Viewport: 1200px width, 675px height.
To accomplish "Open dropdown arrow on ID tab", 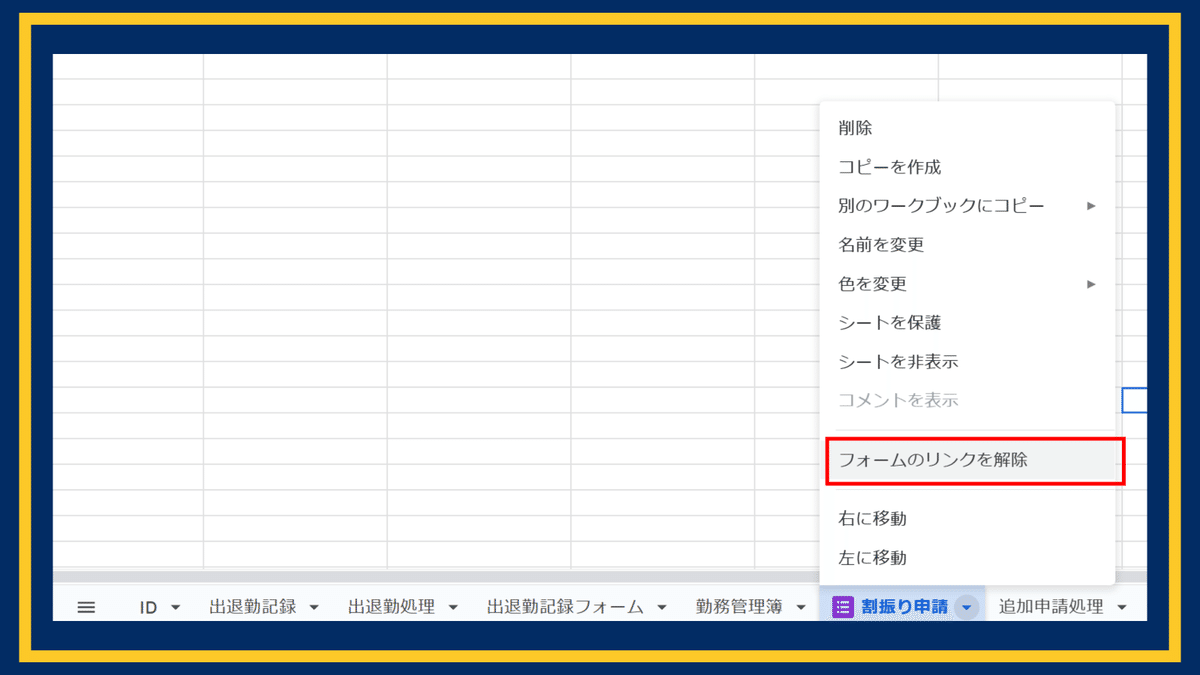I will [x=176, y=607].
